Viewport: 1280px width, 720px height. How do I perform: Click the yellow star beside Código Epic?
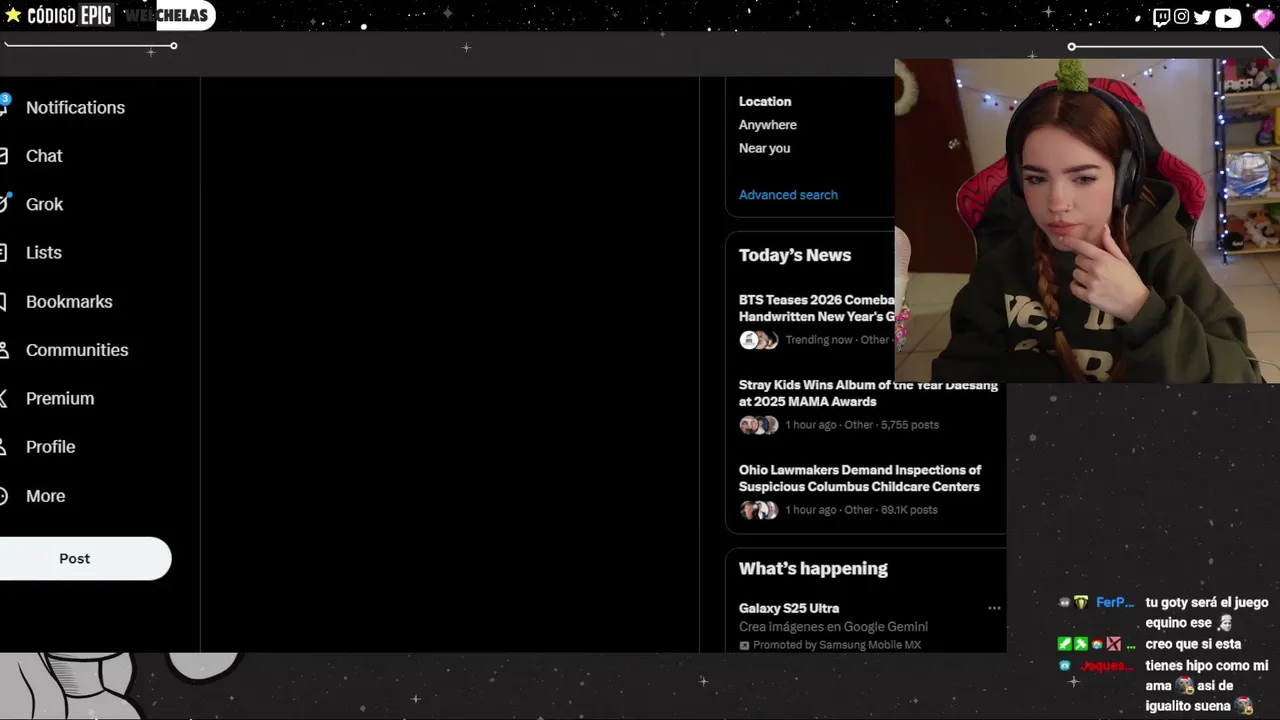coord(13,15)
